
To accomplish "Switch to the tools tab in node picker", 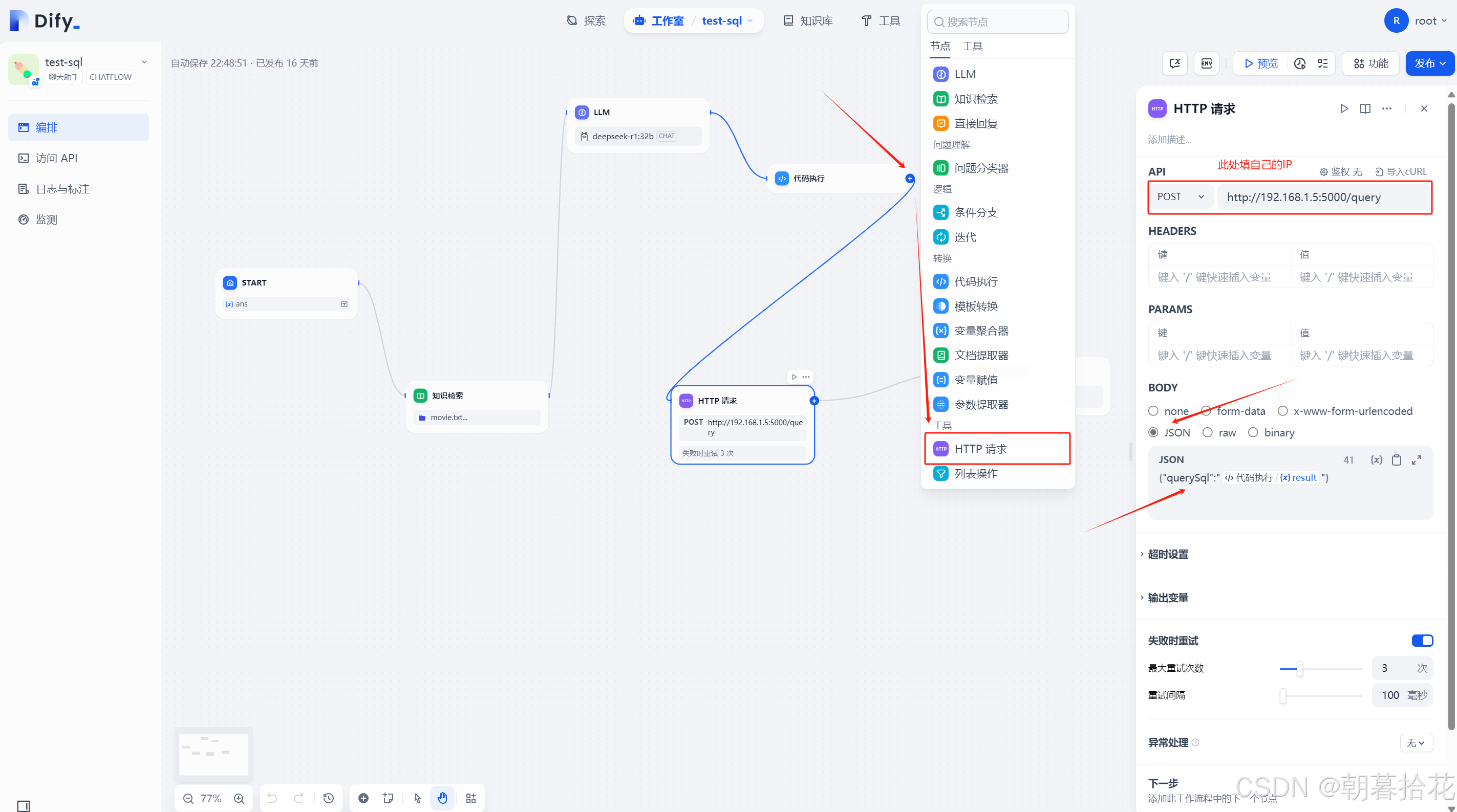I will tap(972, 46).
